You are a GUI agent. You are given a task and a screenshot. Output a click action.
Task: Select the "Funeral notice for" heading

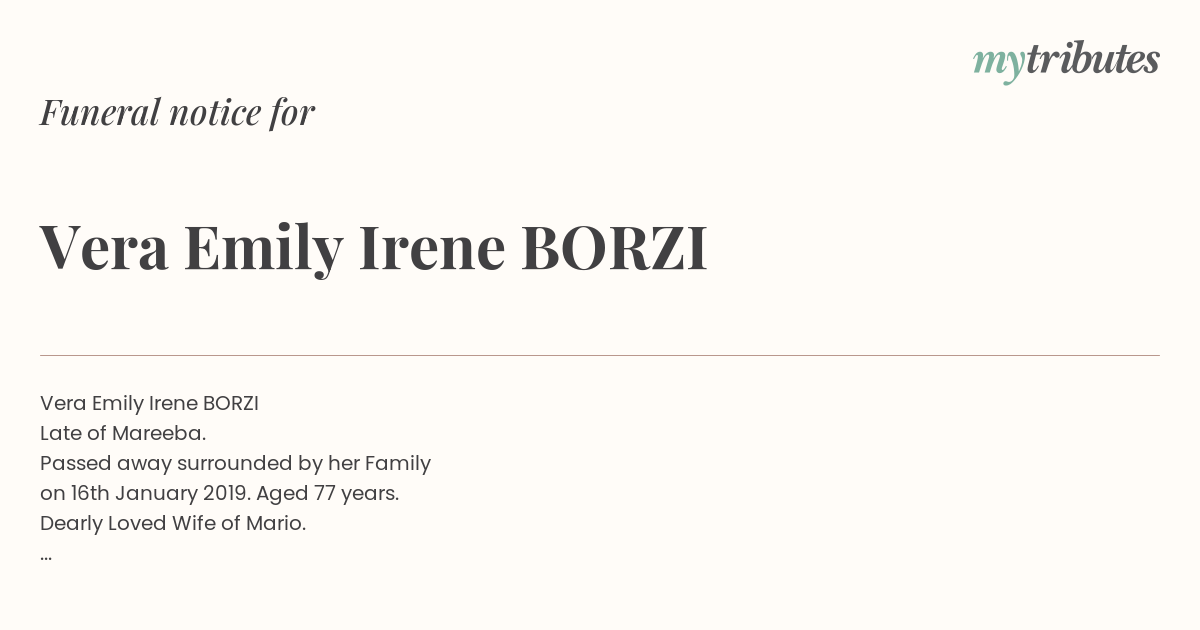tap(177, 112)
